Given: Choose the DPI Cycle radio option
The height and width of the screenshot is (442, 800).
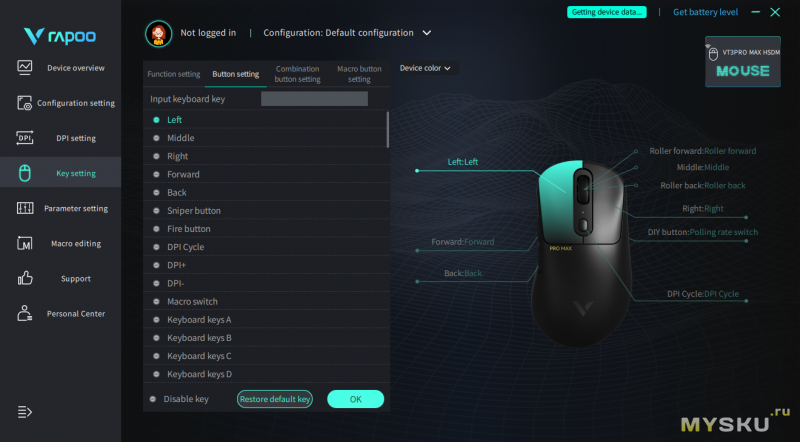Looking at the screenshot, I should [156, 247].
